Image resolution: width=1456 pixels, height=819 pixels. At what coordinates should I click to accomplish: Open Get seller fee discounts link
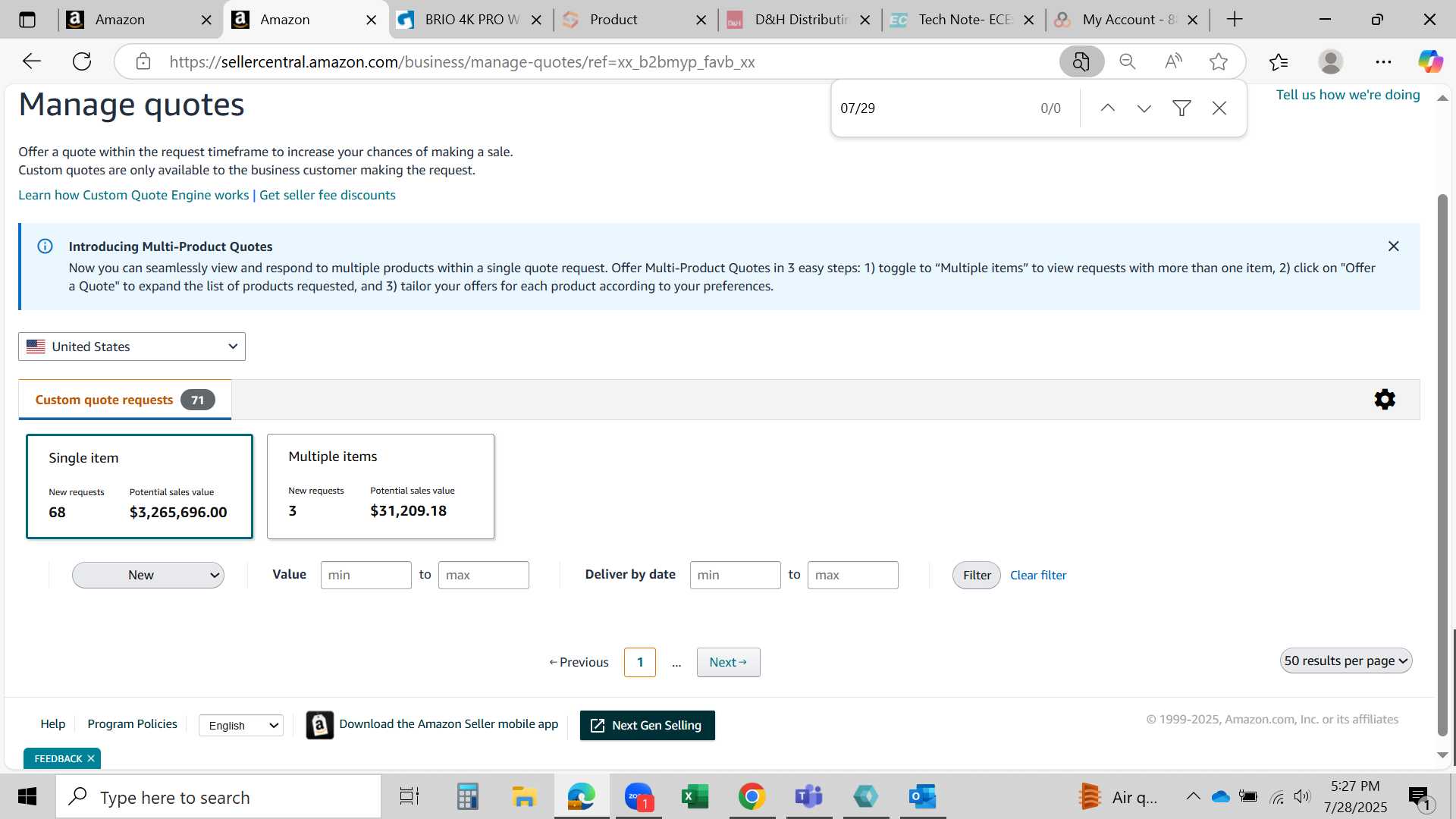pos(328,195)
